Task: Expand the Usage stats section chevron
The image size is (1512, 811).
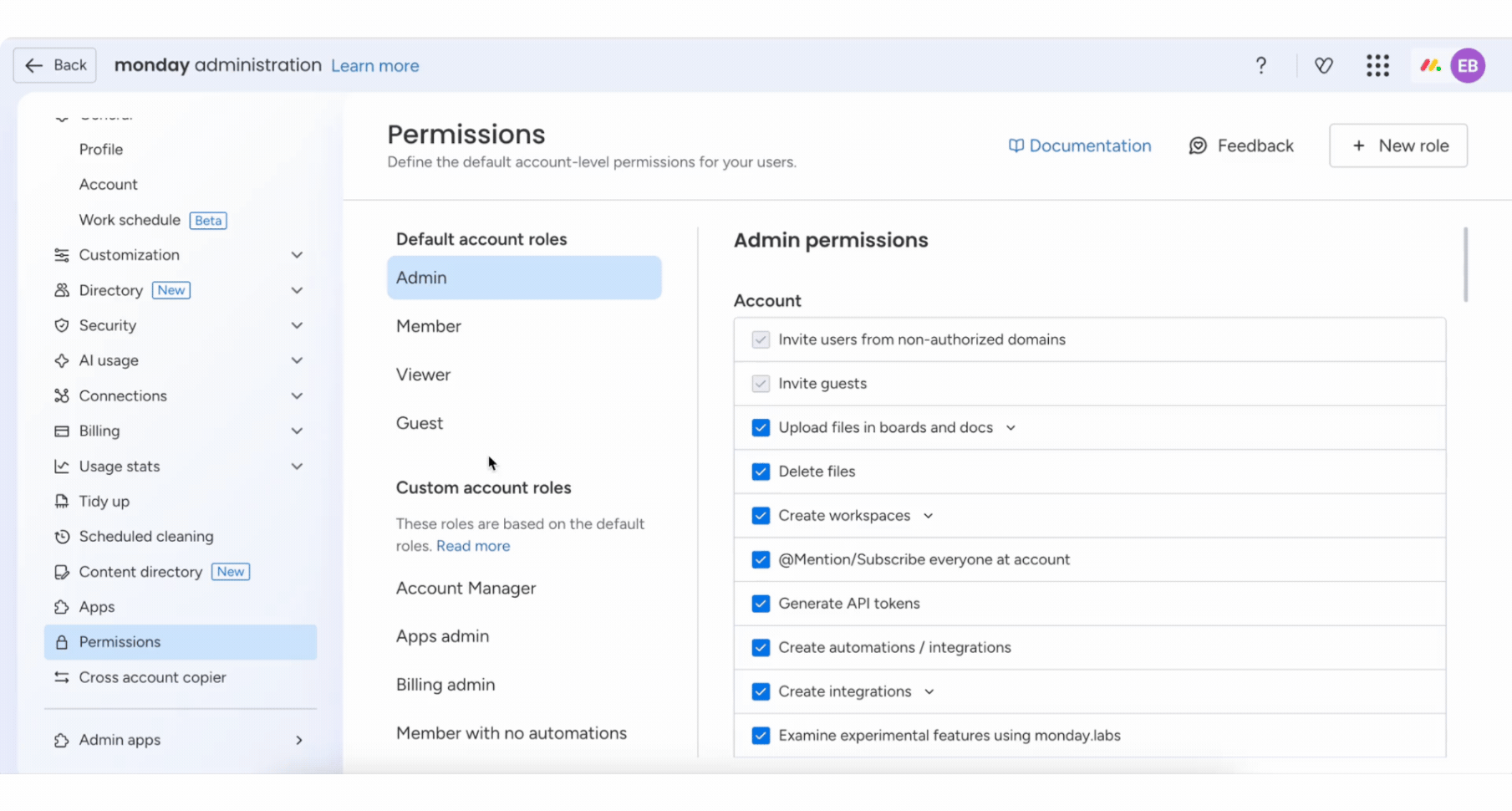Action: pos(297,467)
